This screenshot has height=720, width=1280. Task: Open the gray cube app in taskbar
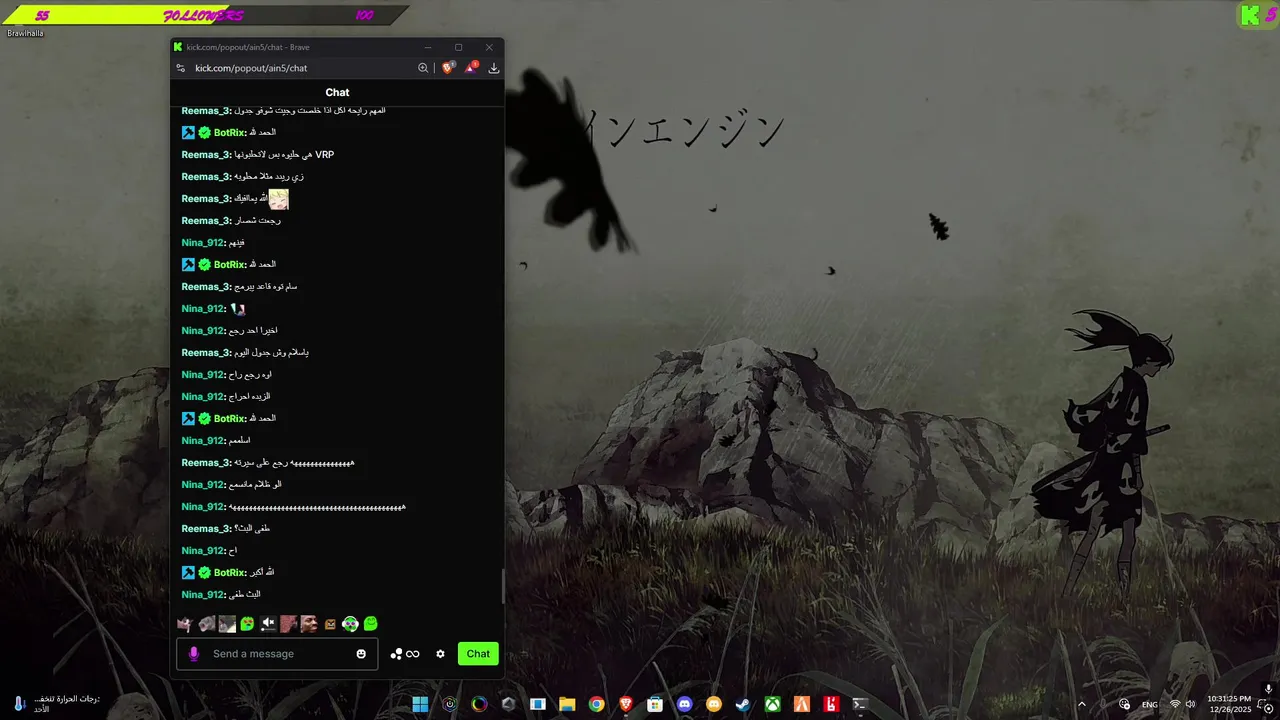508,704
